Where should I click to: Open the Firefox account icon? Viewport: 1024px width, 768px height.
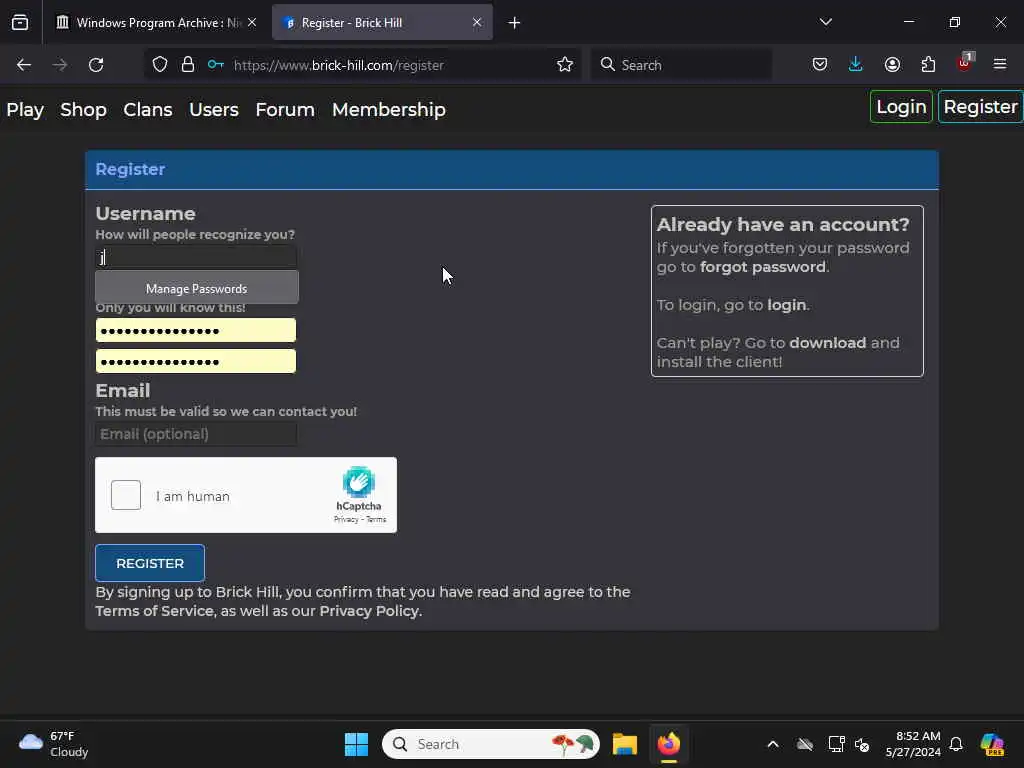(892, 65)
